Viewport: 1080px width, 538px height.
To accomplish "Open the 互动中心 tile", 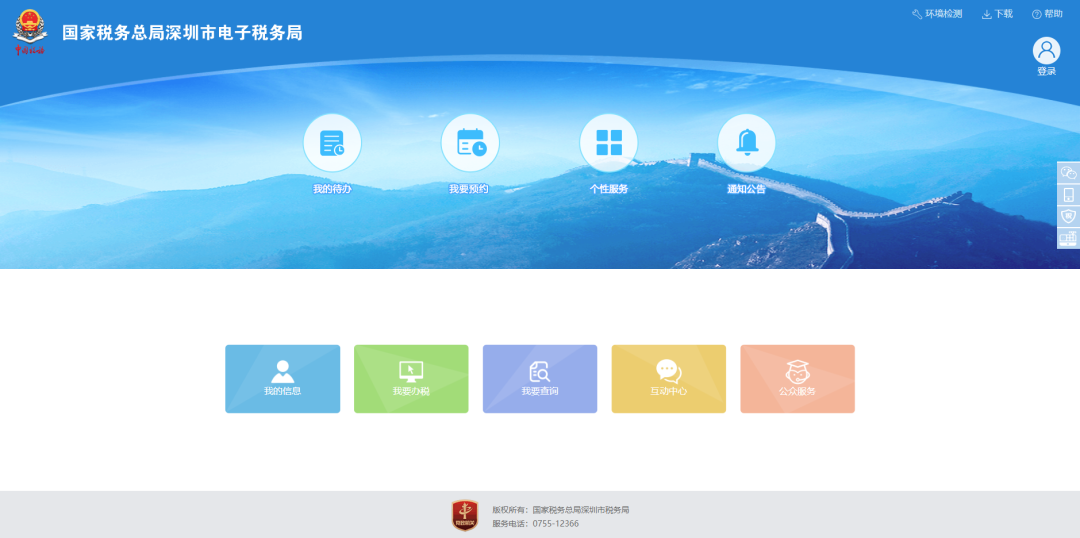I will point(669,379).
